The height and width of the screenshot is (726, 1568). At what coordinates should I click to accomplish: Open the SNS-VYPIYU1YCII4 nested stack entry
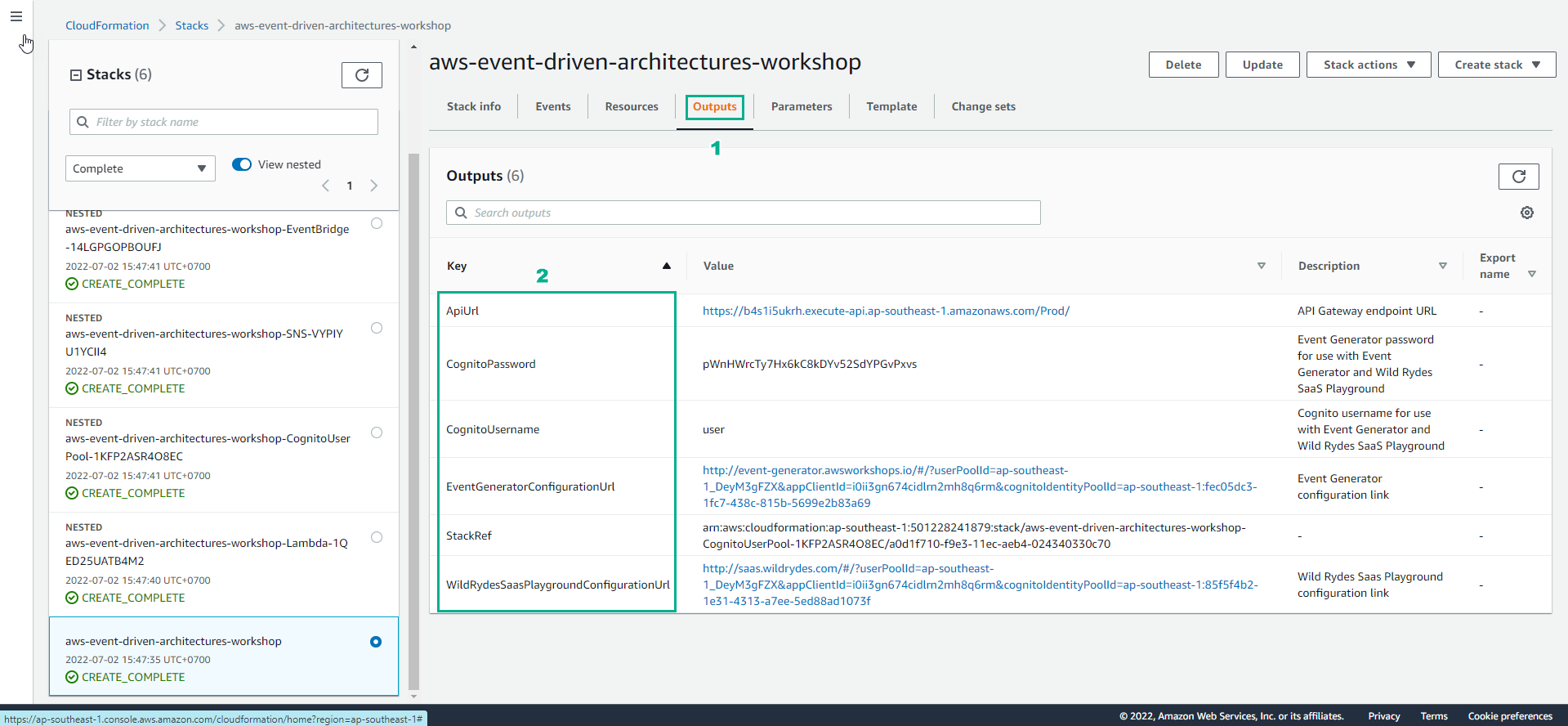[x=204, y=343]
